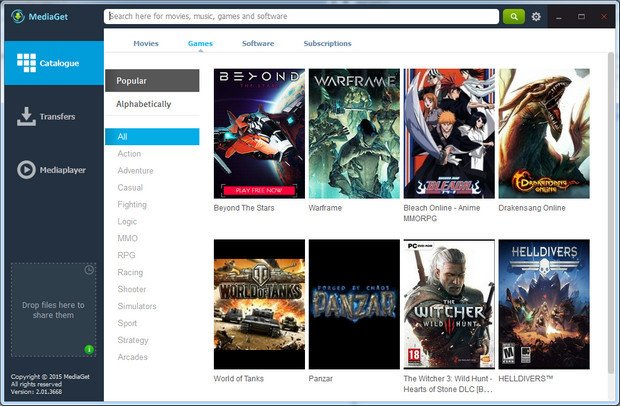Open the Warframe cover thumbnail
The width and height of the screenshot is (620, 406).
(x=354, y=134)
